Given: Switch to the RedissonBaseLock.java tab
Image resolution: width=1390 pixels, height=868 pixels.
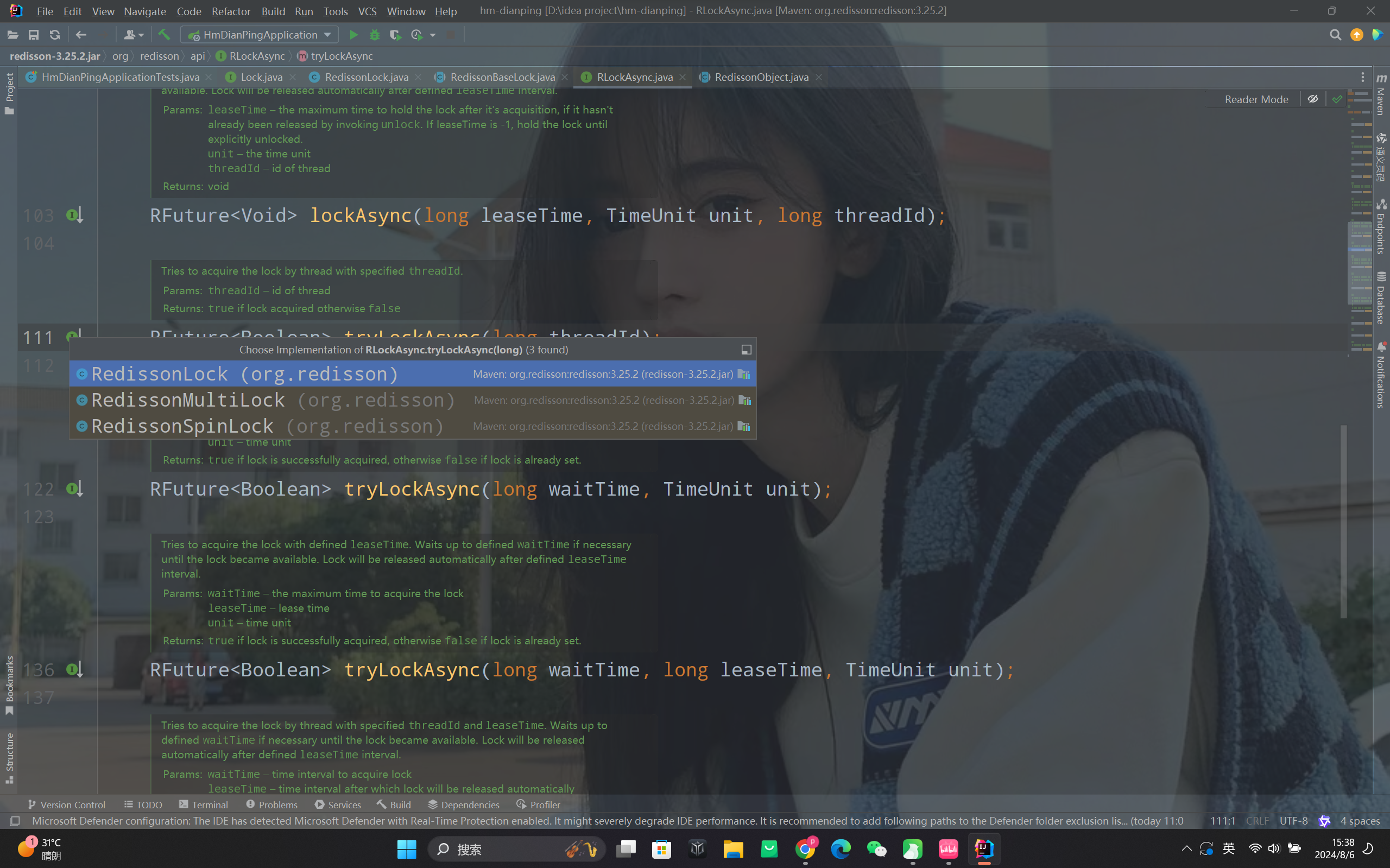Looking at the screenshot, I should coord(502,77).
